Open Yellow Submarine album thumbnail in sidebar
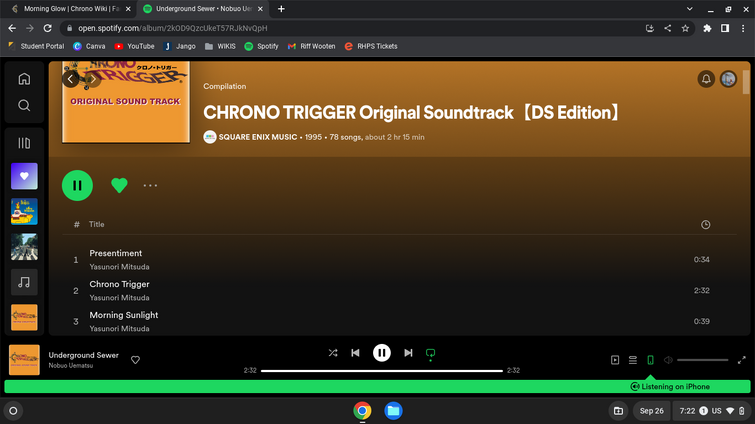Image resolution: width=755 pixels, height=424 pixels. click(x=24, y=211)
